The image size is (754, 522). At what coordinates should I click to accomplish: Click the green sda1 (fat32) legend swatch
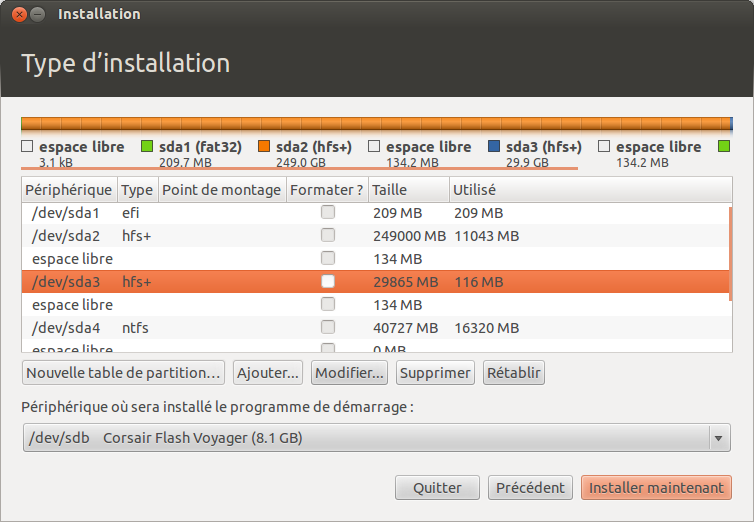(147, 147)
